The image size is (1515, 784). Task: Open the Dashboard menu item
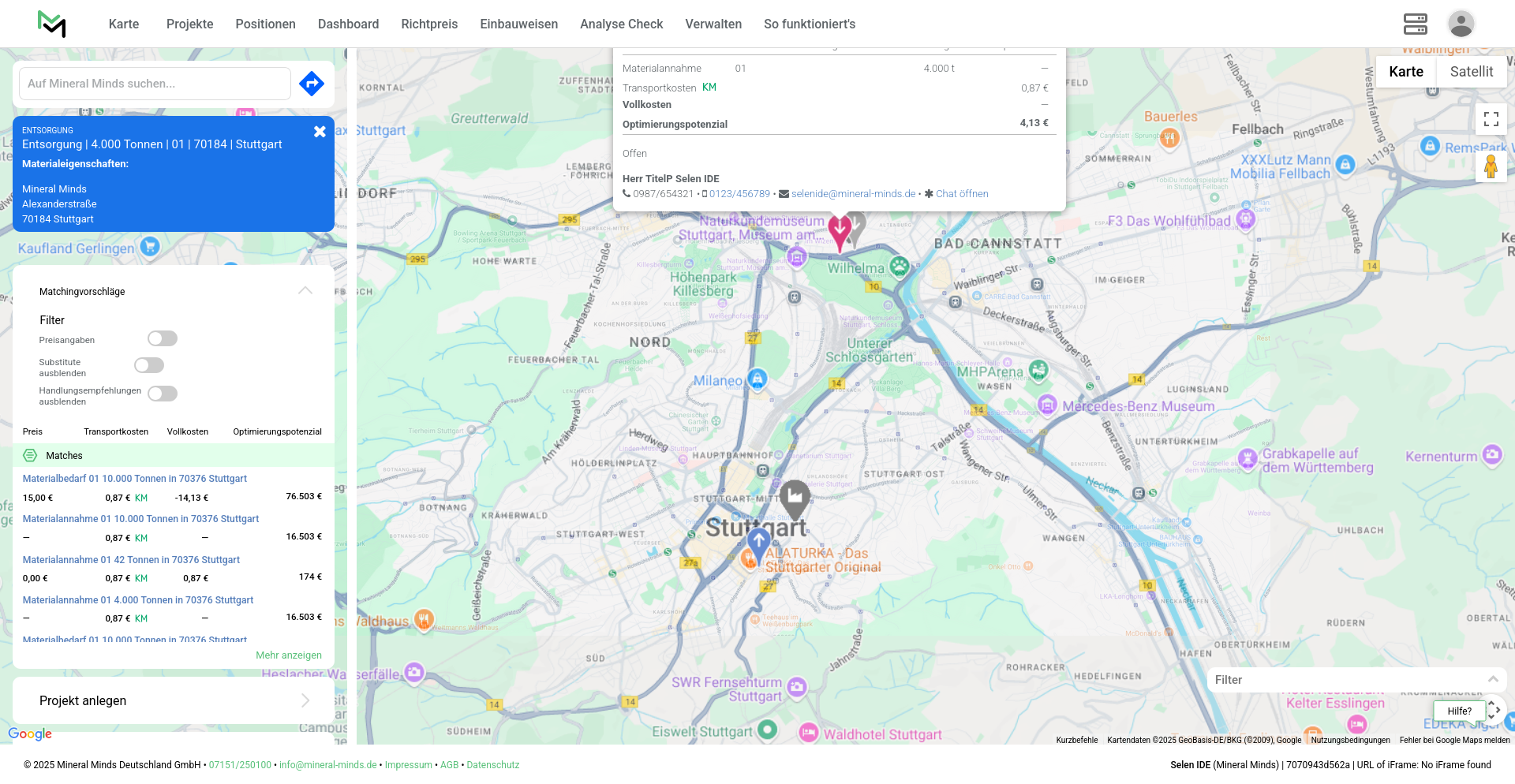(348, 24)
